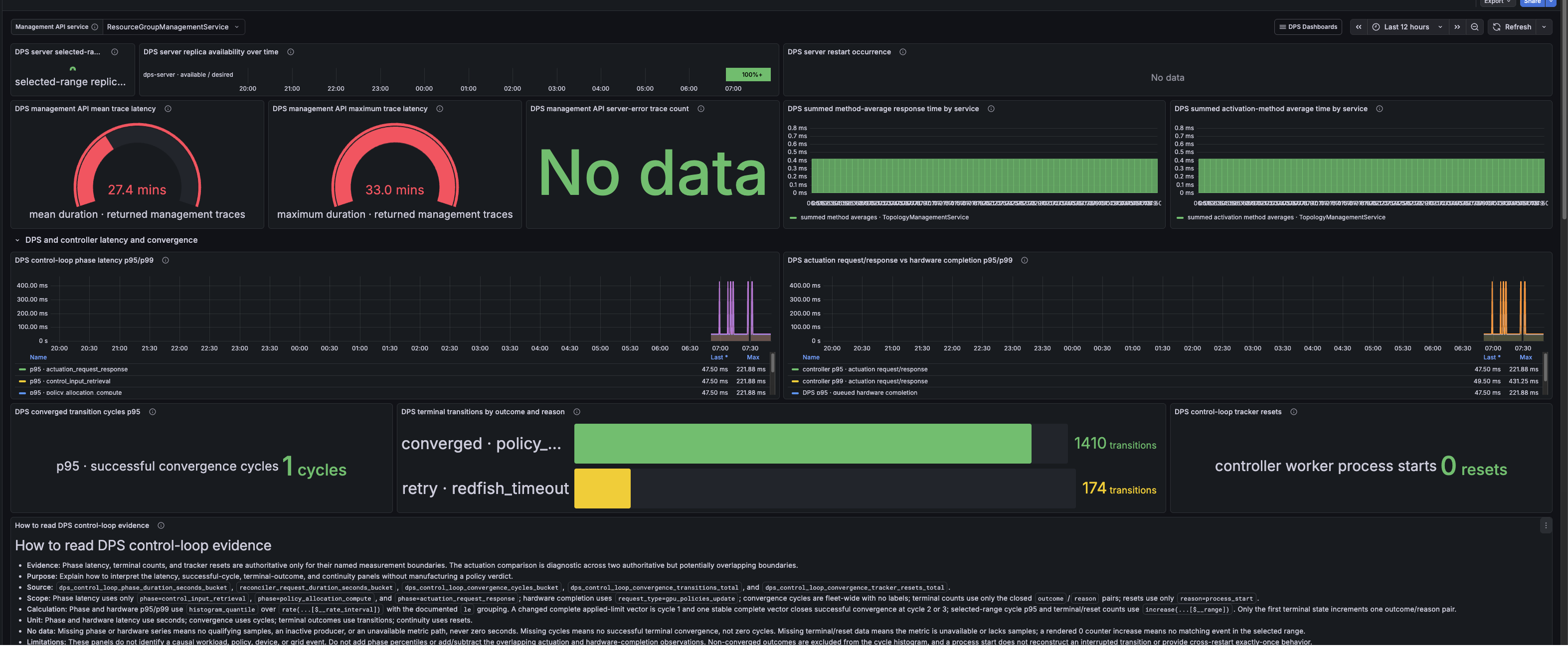Viewport: 1568px width, 656px height.
Task: Toggle summed activation method averages legend entry
Action: [x=1286, y=217]
